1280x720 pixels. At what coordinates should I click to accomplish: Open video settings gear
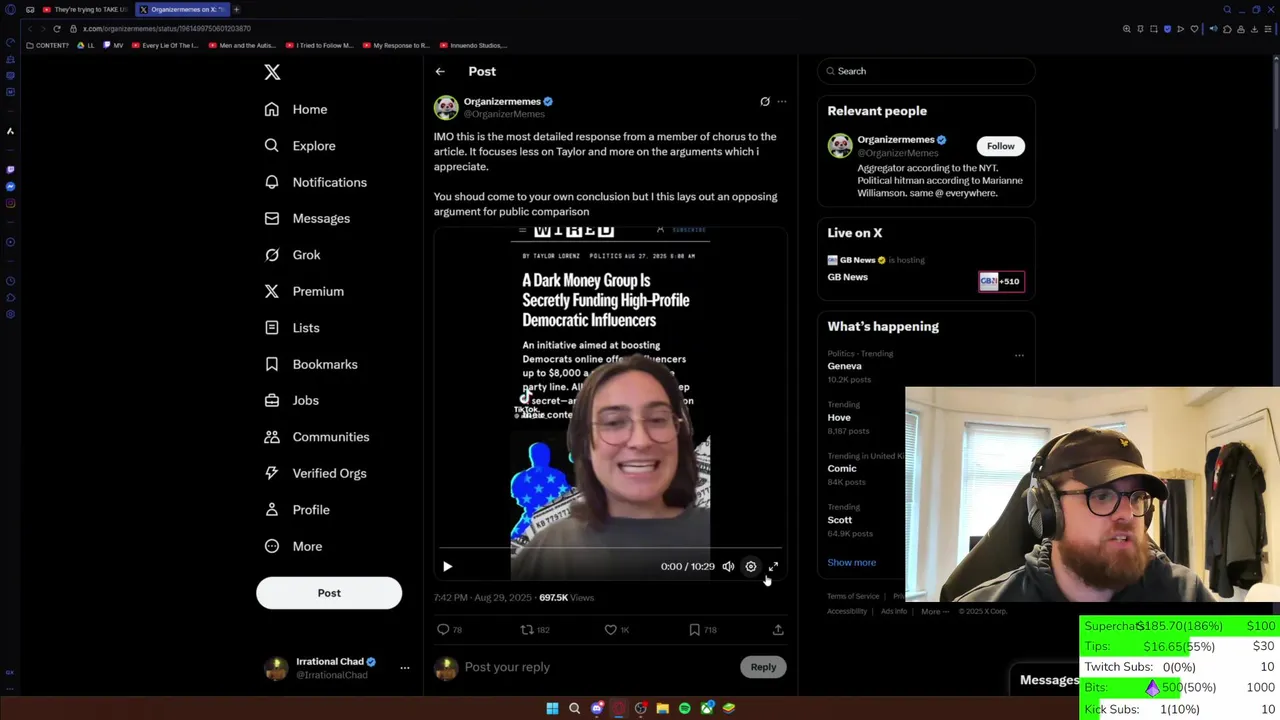[x=751, y=567]
